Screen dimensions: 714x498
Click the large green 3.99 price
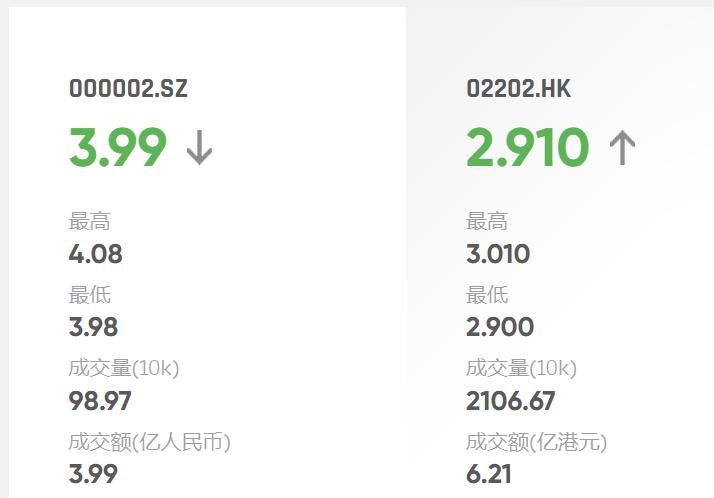[x=117, y=148]
